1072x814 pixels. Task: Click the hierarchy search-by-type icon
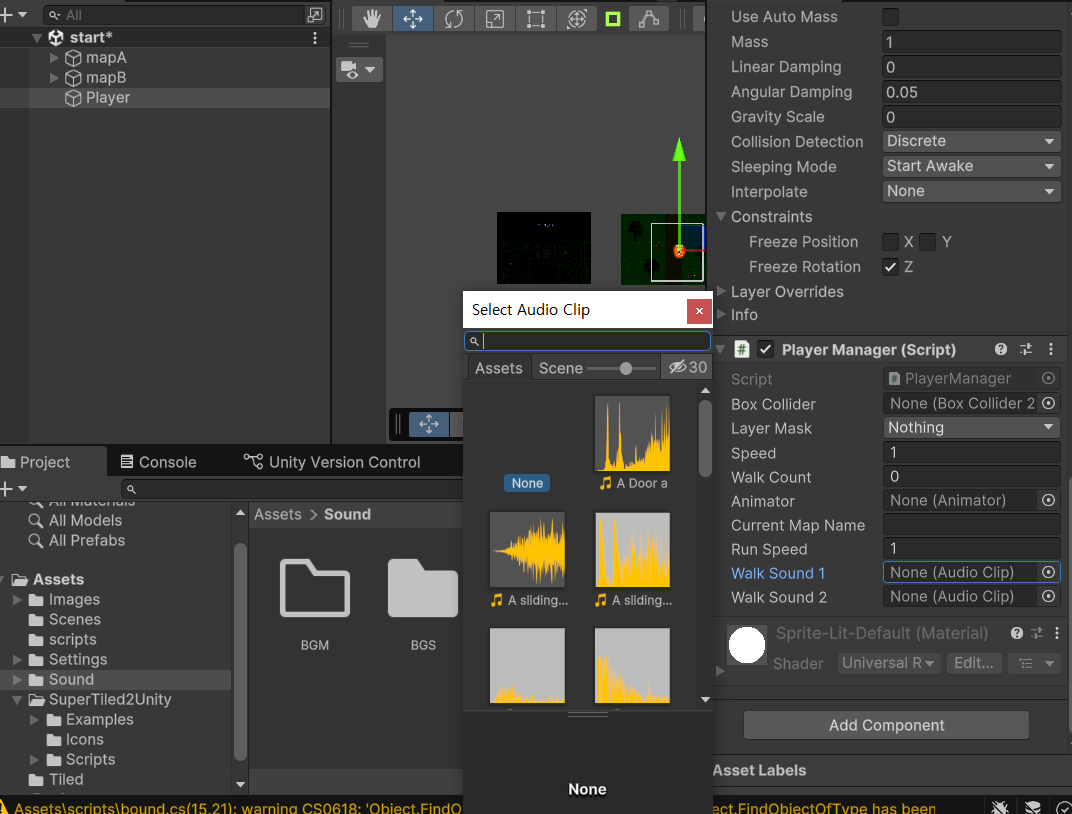314,14
